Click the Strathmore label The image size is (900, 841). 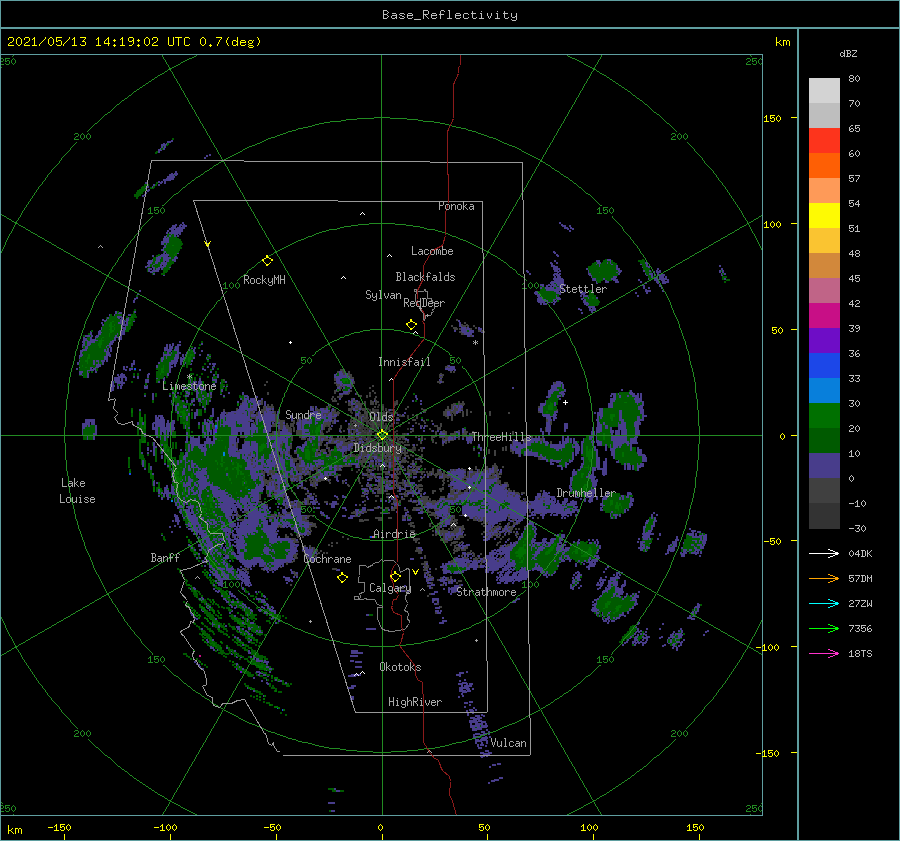coord(486,592)
